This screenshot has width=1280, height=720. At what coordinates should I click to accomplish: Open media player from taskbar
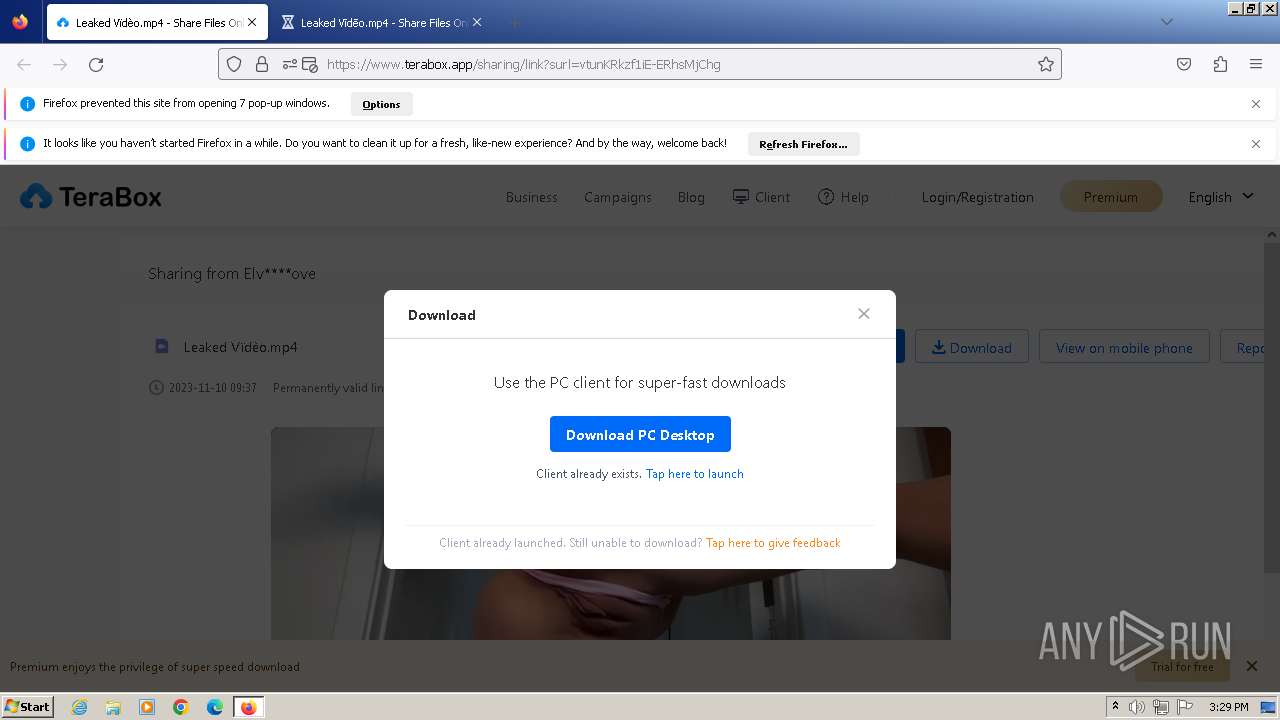(147, 707)
